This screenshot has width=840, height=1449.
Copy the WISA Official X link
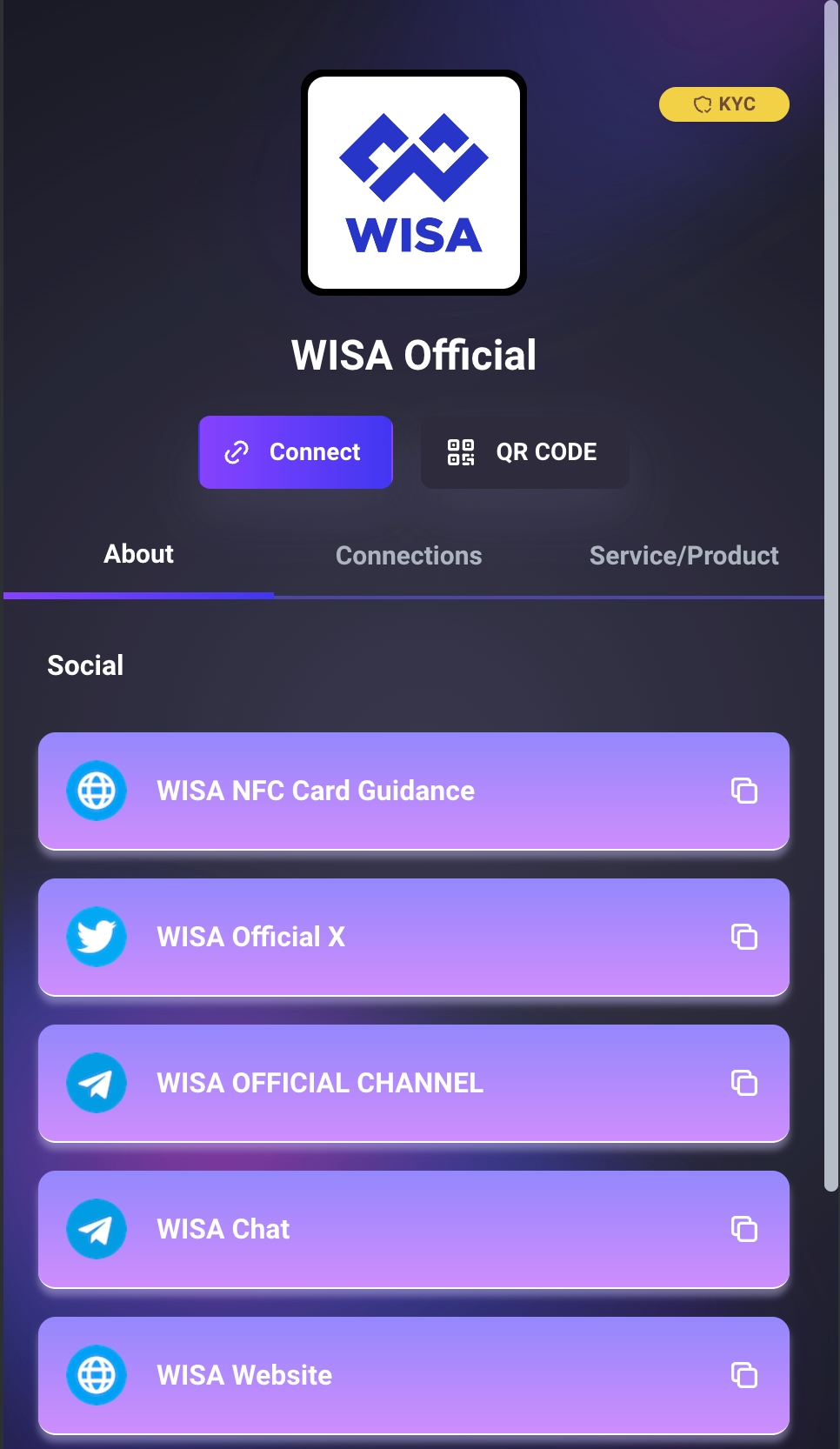[x=744, y=937]
